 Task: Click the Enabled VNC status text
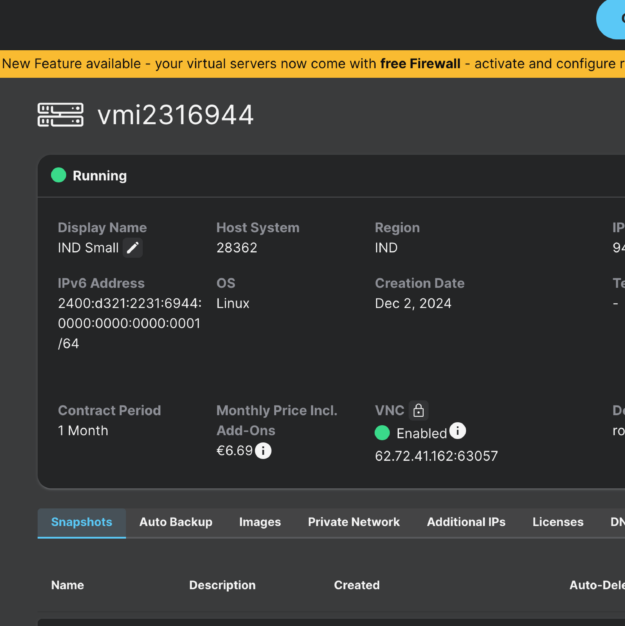pos(421,434)
